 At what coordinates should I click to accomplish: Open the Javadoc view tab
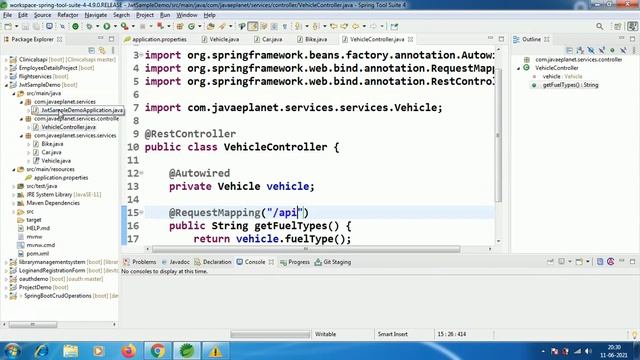[176, 262]
